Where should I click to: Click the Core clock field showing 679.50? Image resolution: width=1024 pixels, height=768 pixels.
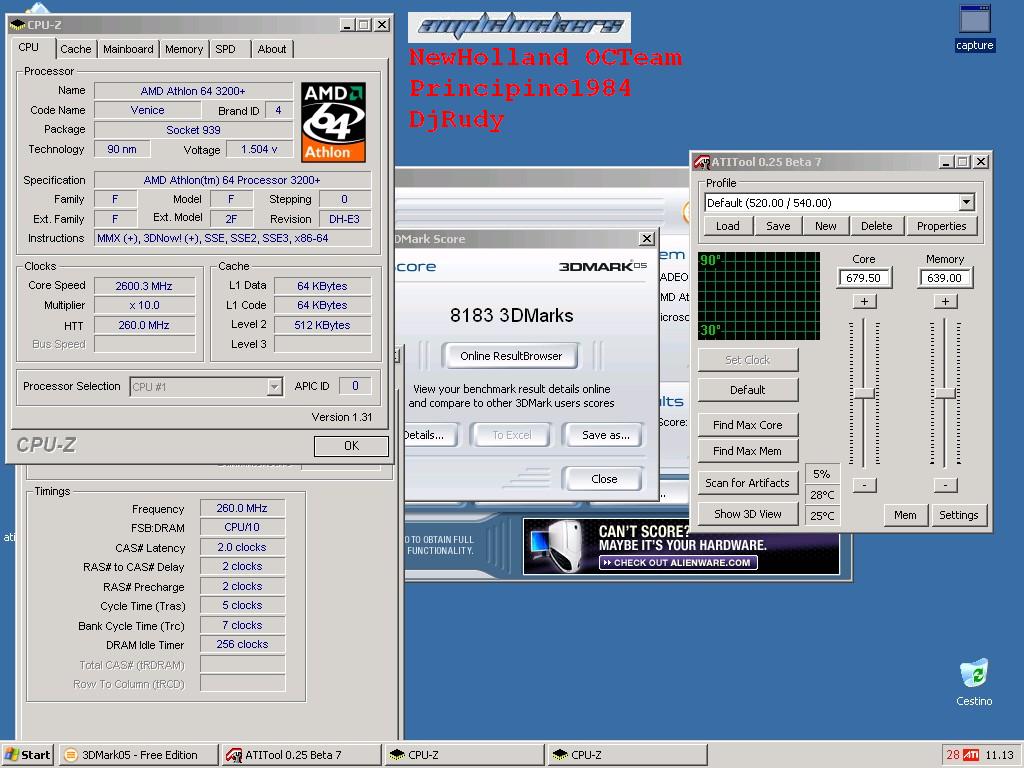(x=864, y=278)
